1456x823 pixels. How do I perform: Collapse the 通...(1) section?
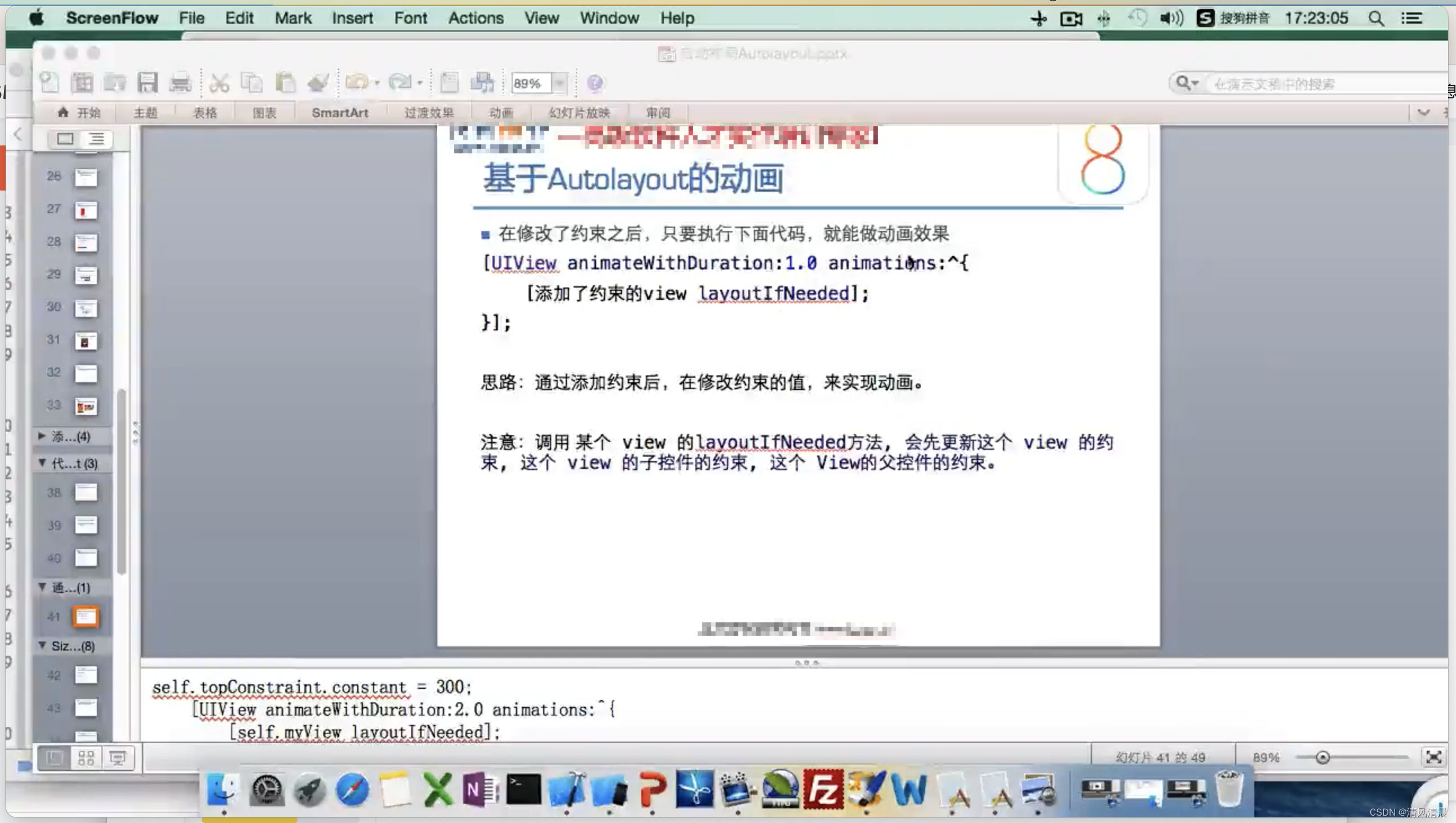coord(42,587)
